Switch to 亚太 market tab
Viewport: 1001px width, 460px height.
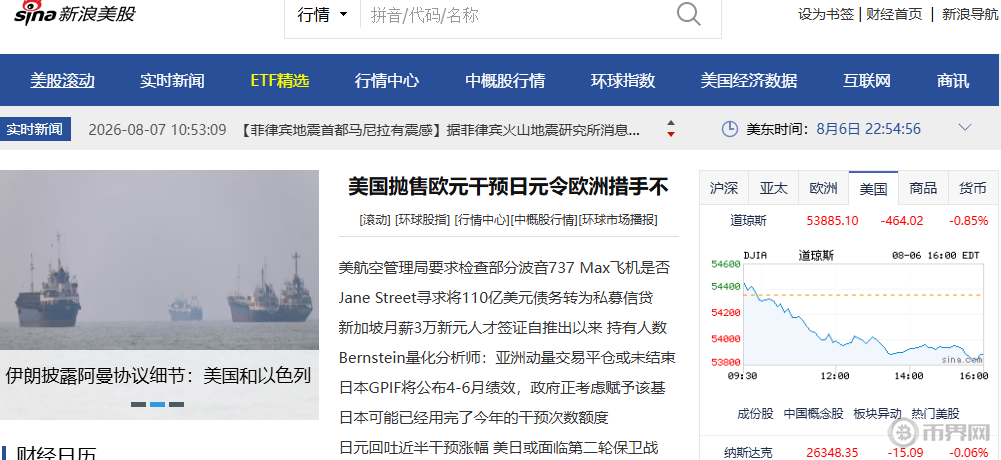point(774,188)
